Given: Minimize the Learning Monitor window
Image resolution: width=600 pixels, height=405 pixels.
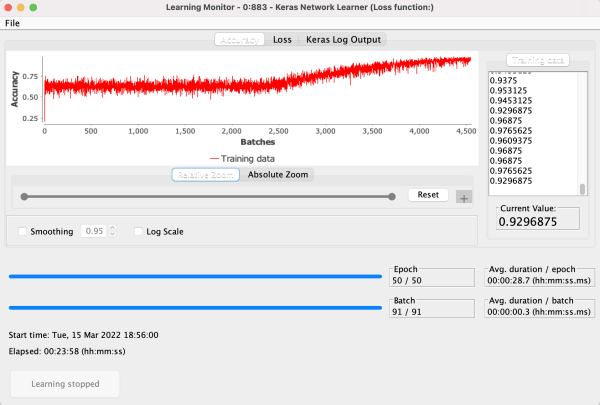Looking at the screenshot, I should coord(21,7).
